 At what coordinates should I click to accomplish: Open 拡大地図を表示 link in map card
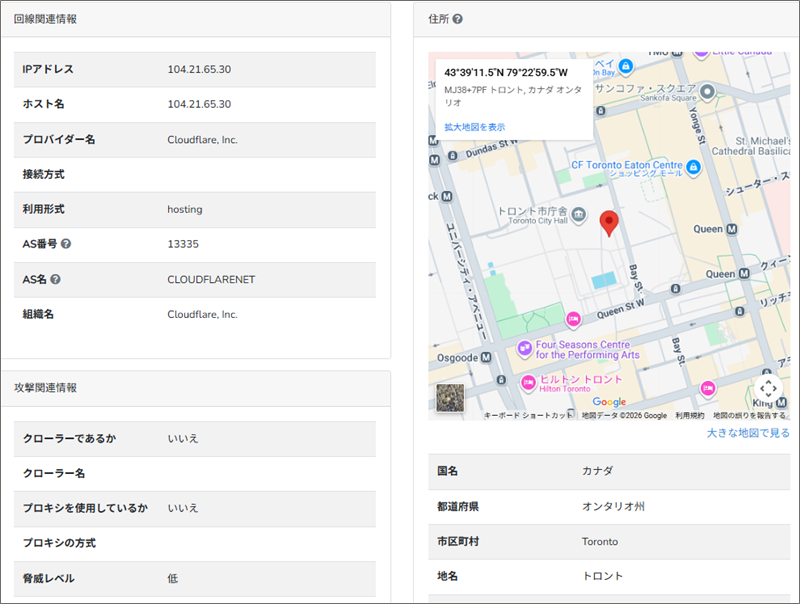(474, 127)
